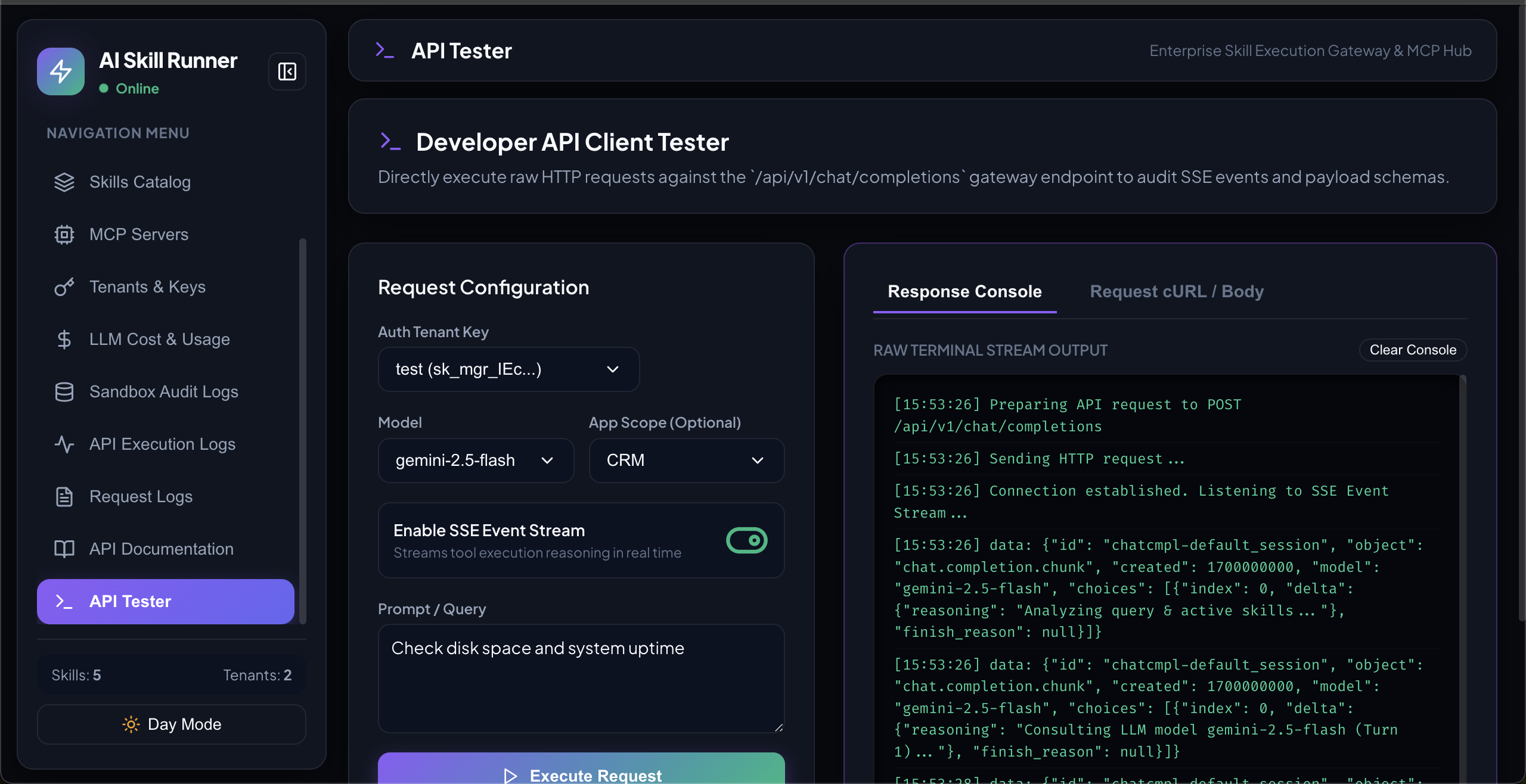This screenshot has height=784, width=1526.
Task: Click the API Tester terminal icon in sidebar
Action: [x=64, y=602]
